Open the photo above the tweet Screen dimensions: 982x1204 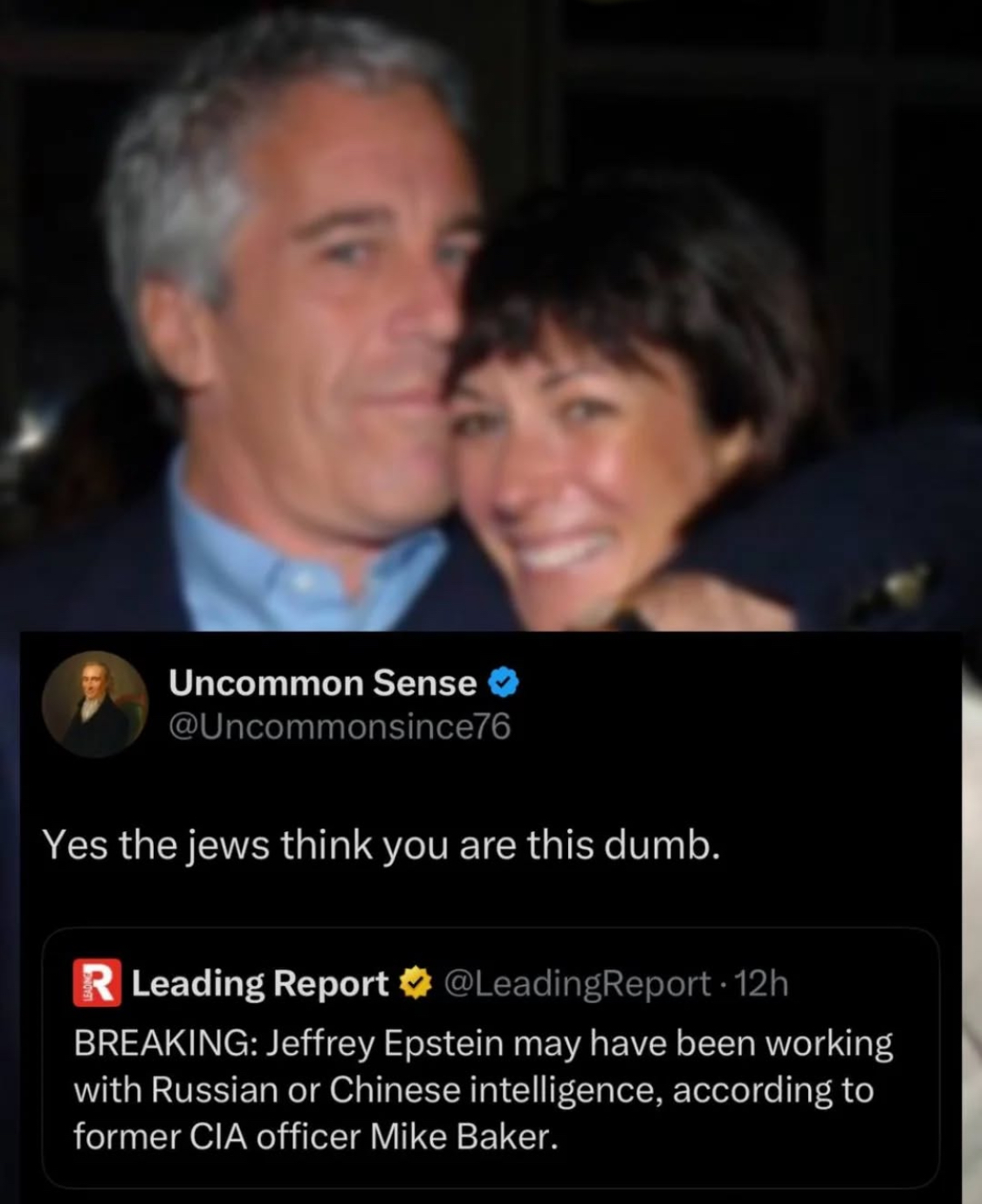491,314
